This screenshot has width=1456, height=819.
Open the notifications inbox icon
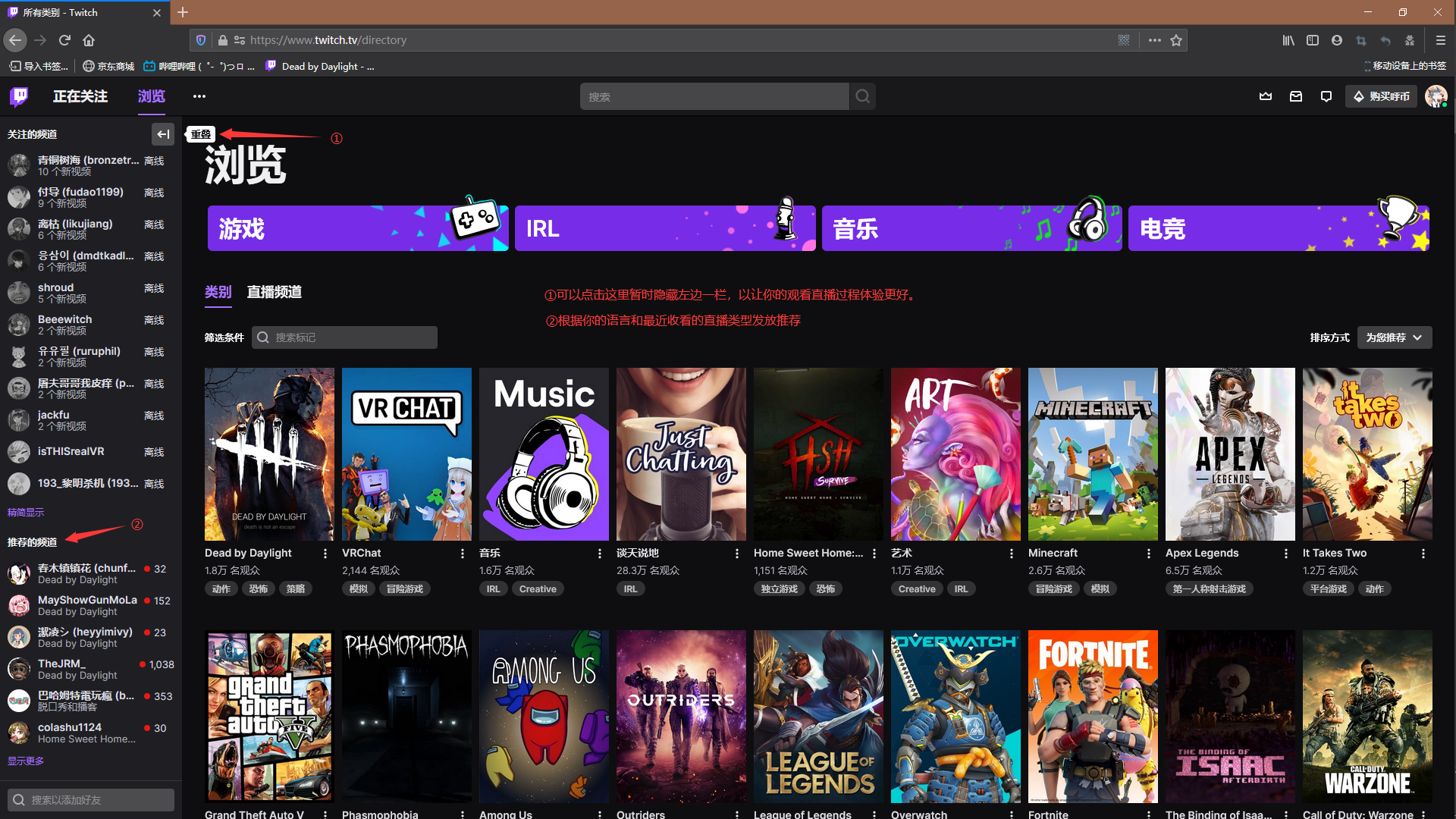1296,96
